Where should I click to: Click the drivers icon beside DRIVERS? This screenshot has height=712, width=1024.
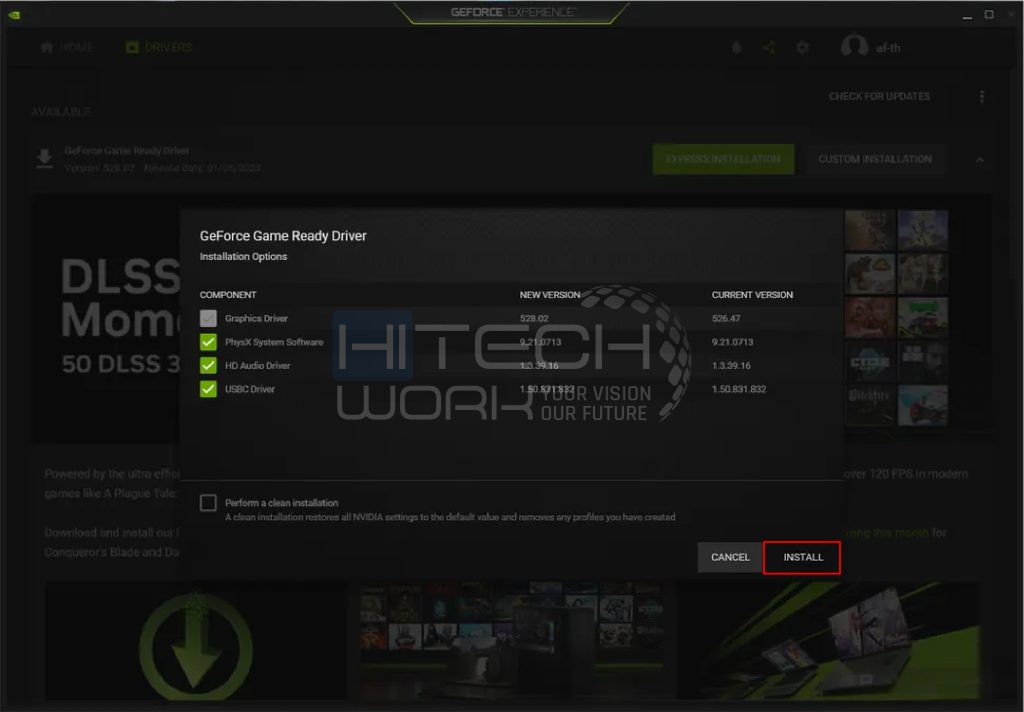click(132, 48)
